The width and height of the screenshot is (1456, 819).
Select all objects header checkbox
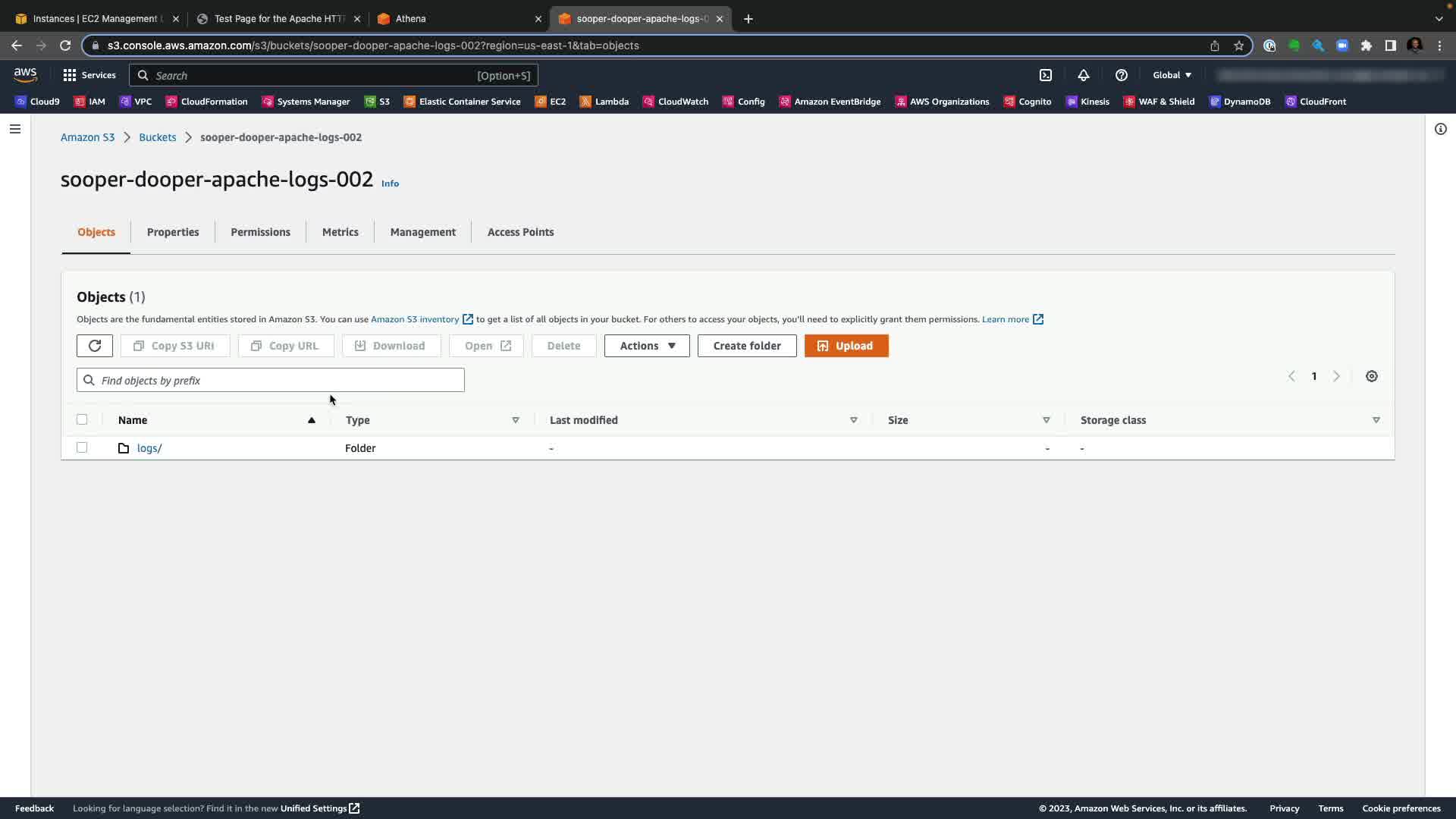pyautogui.click(x=82, y=419)
